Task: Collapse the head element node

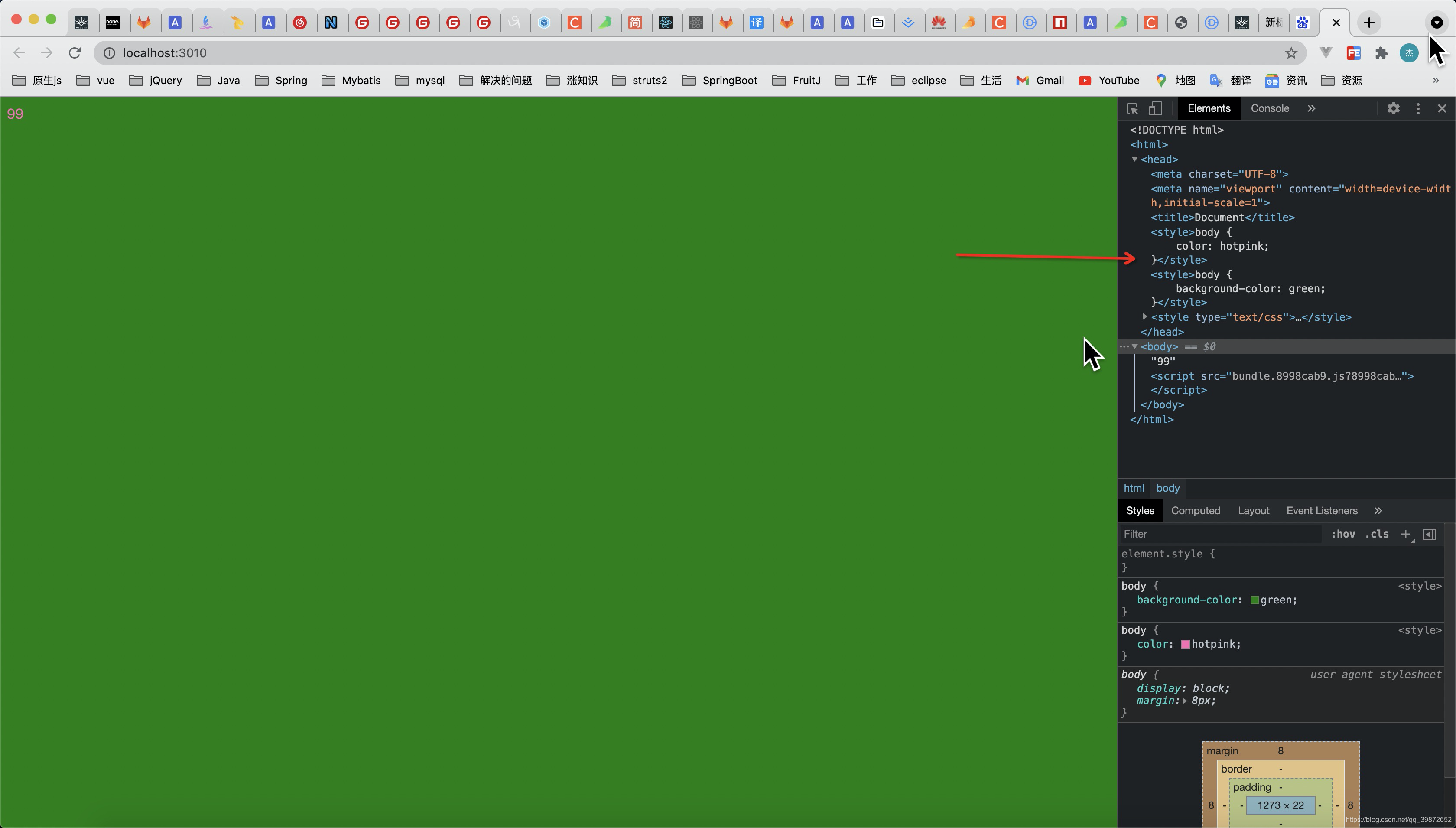Action: click(x=1134, y=159)
